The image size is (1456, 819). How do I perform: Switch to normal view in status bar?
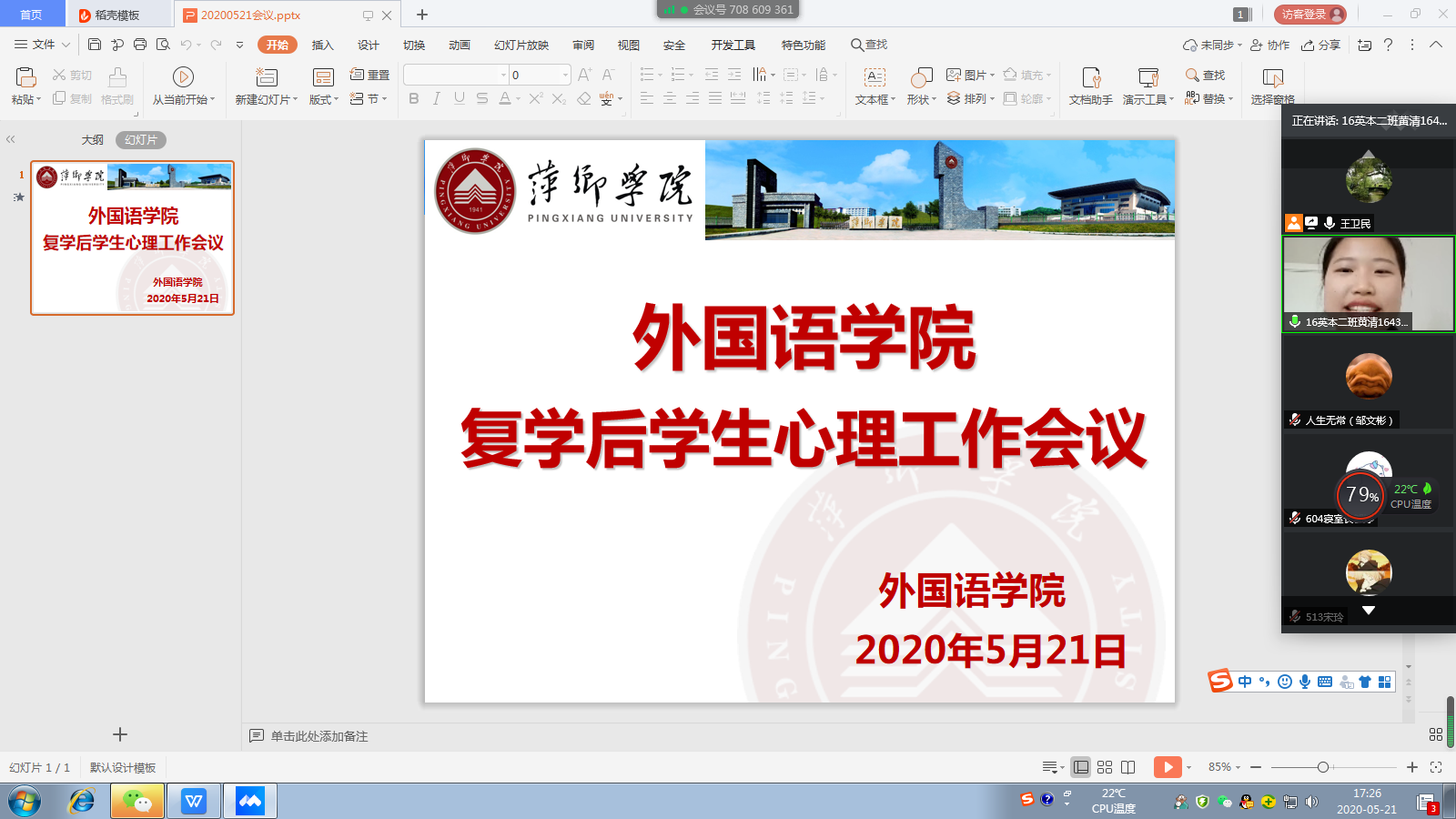point(1080,767)
